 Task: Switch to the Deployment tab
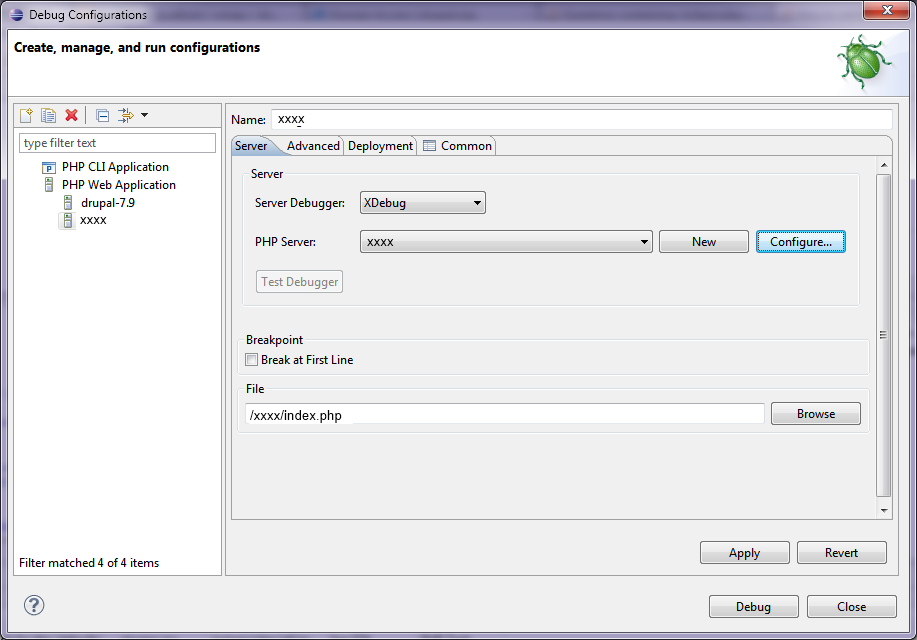(x=380, y=146)
